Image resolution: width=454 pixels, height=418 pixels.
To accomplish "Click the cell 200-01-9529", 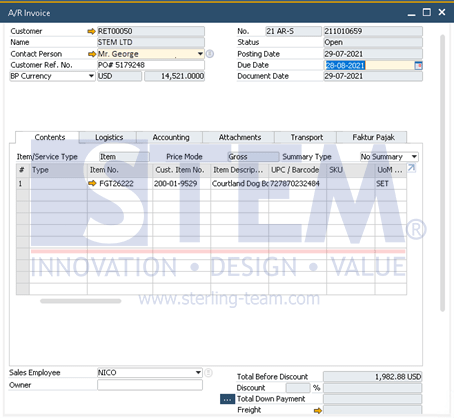I will coord(181,184).
